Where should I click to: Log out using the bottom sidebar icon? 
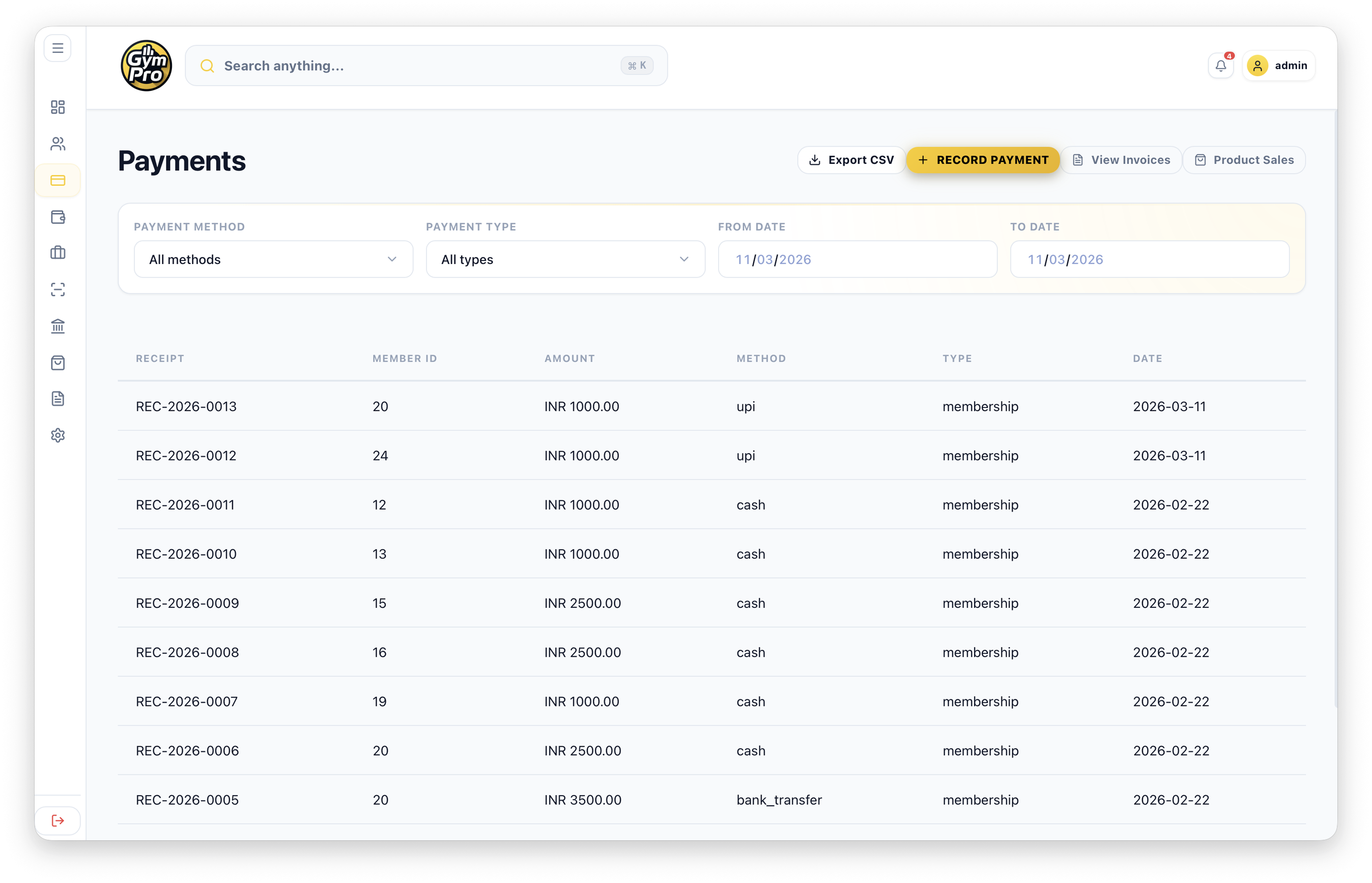58,820
